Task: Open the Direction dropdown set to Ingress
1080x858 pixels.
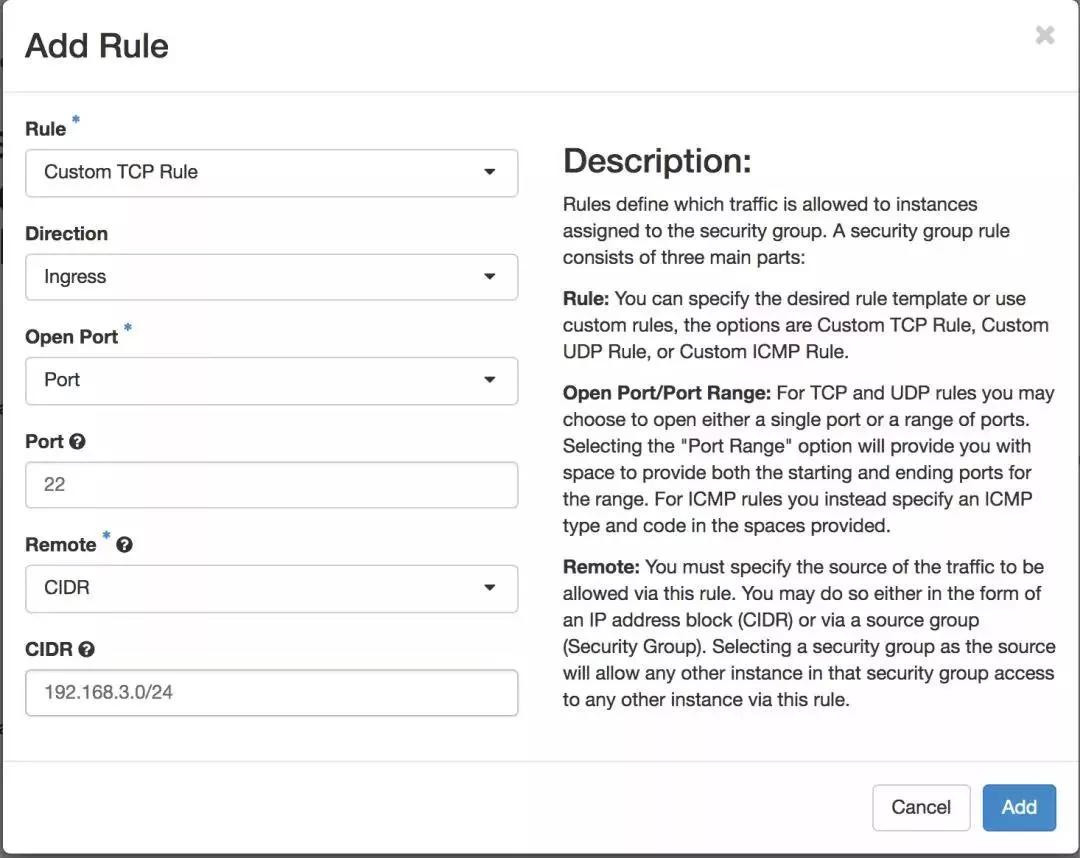Action: pos(271,277)
